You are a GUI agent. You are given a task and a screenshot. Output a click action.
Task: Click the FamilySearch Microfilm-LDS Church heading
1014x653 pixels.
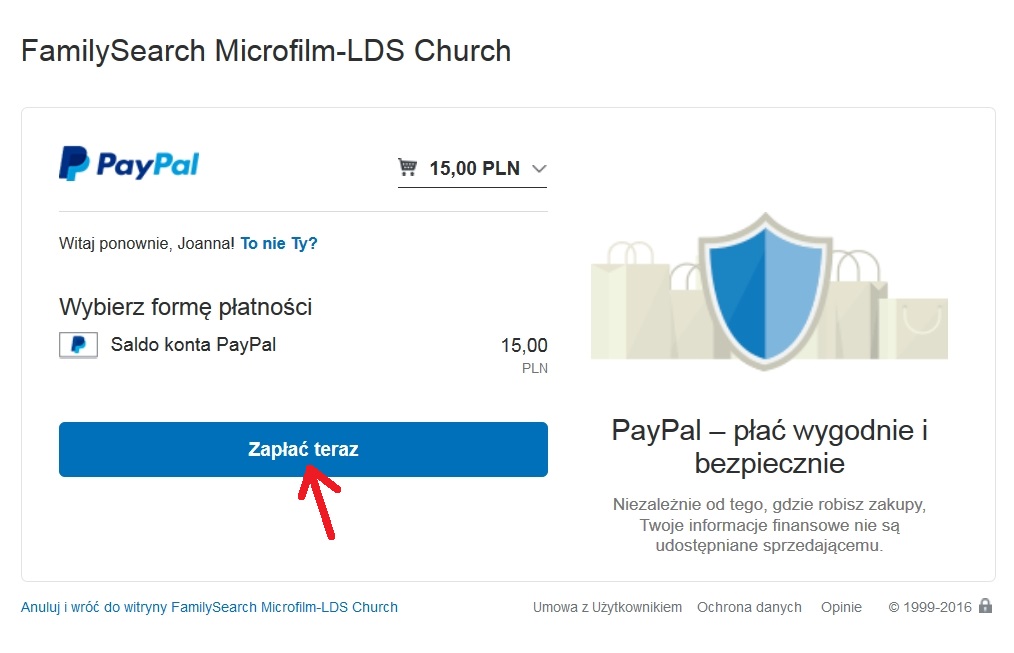266,51
